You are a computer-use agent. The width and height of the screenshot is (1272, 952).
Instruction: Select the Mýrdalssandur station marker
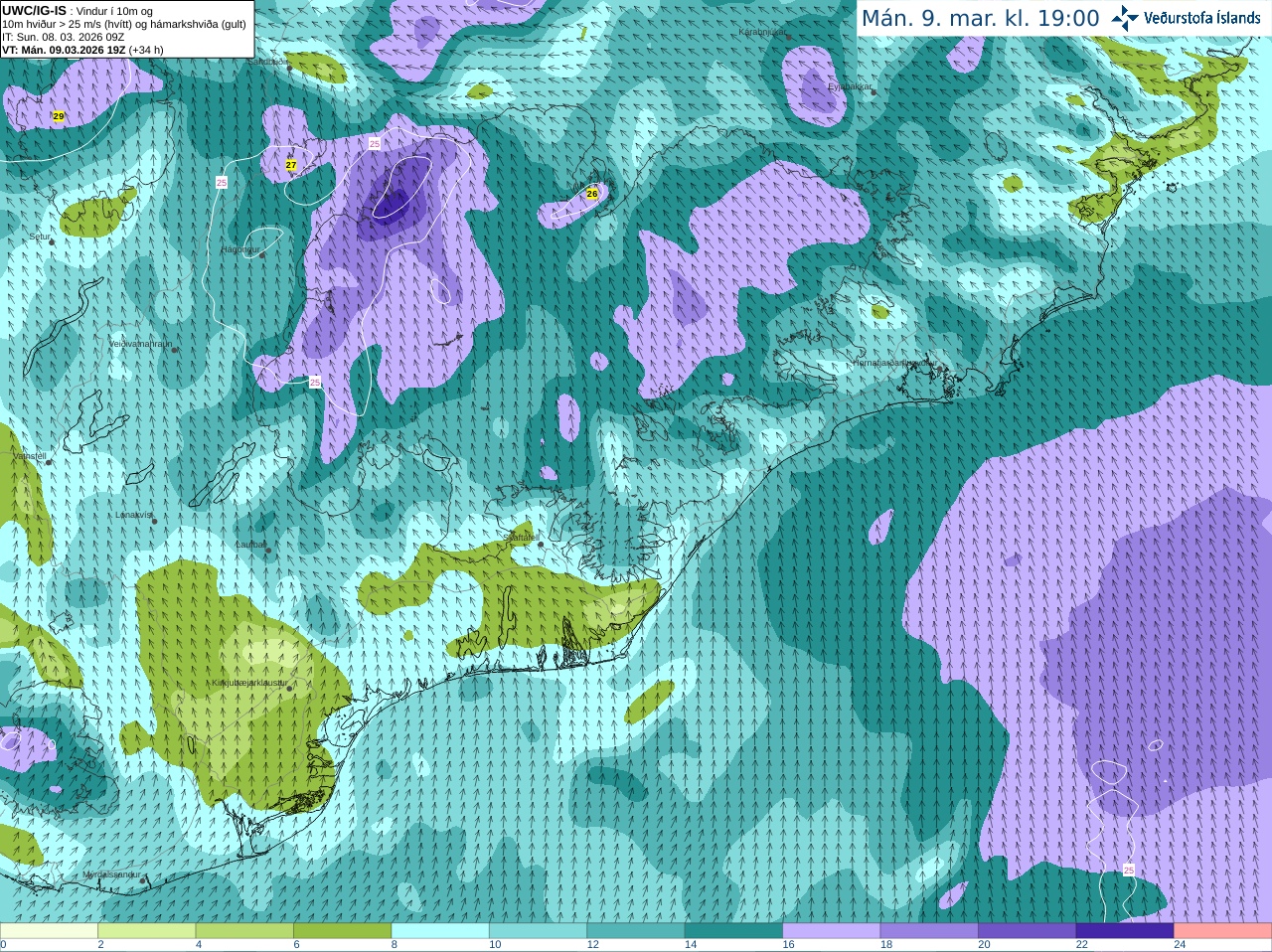pos(142,880)
